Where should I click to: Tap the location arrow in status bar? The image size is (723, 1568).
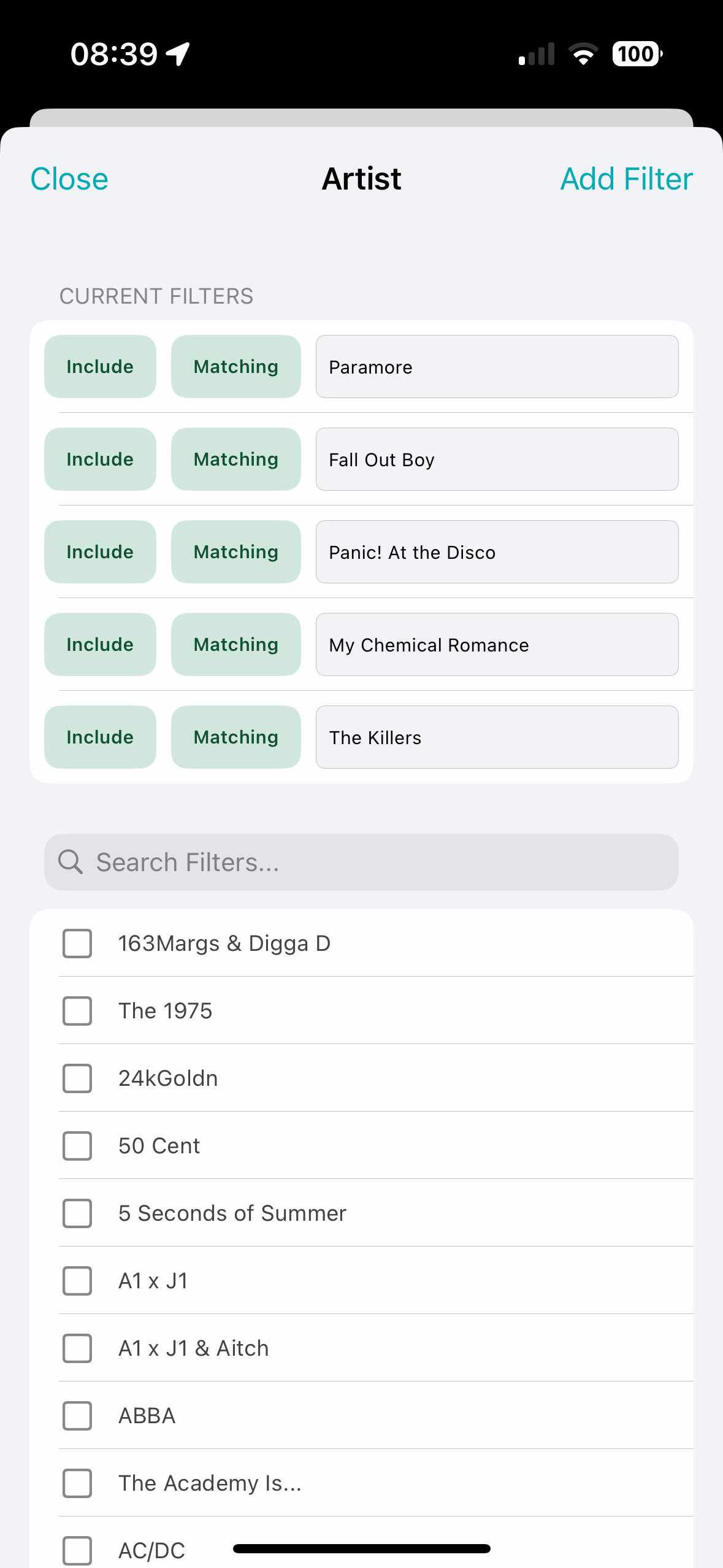(178, 54)
